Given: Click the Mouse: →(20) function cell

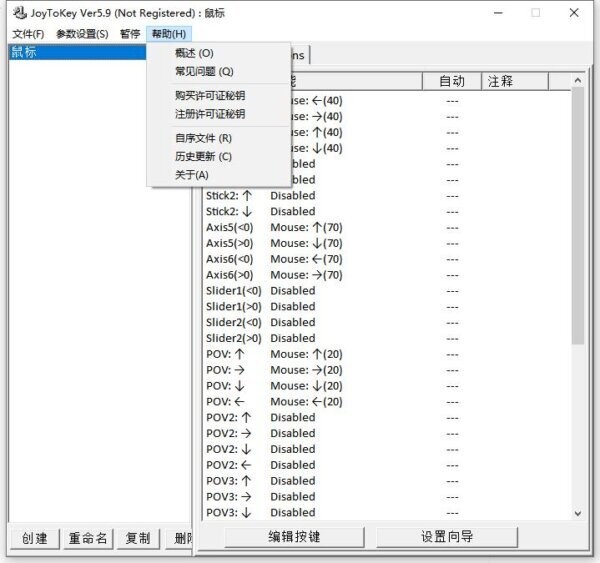Looking at the screenshot, I should [x=306, y=370].
